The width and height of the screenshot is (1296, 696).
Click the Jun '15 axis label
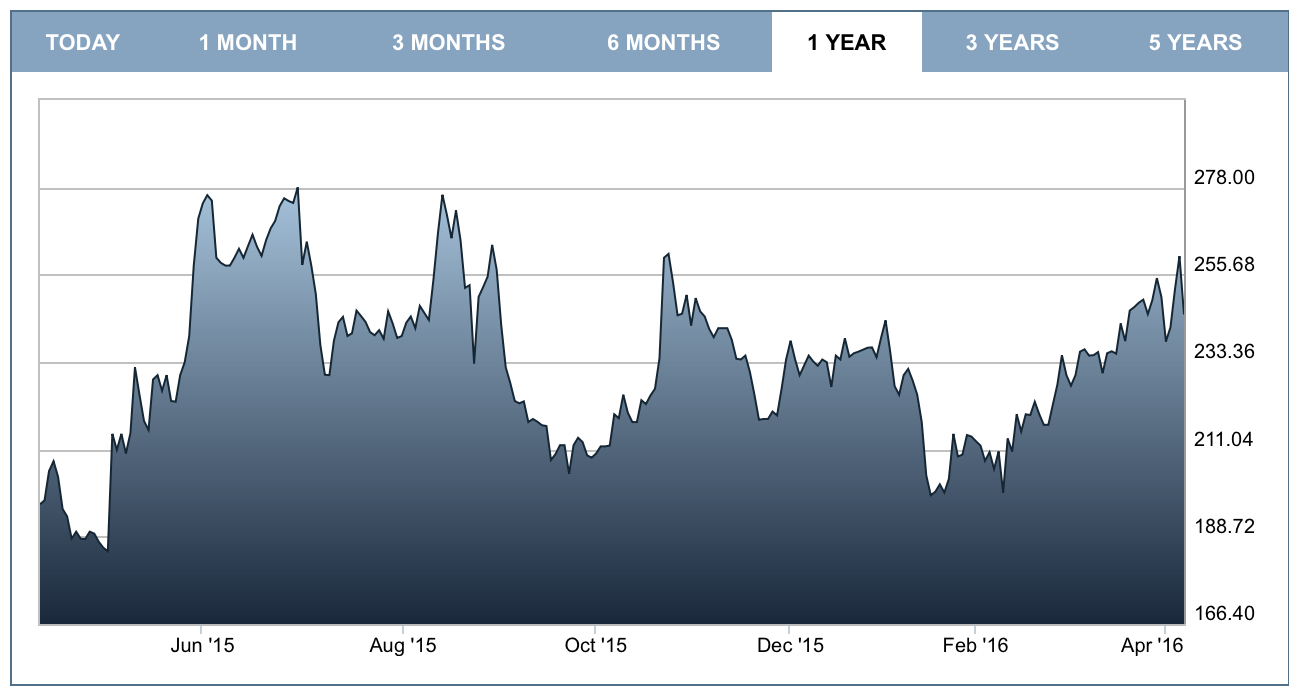tap(203, 646)
